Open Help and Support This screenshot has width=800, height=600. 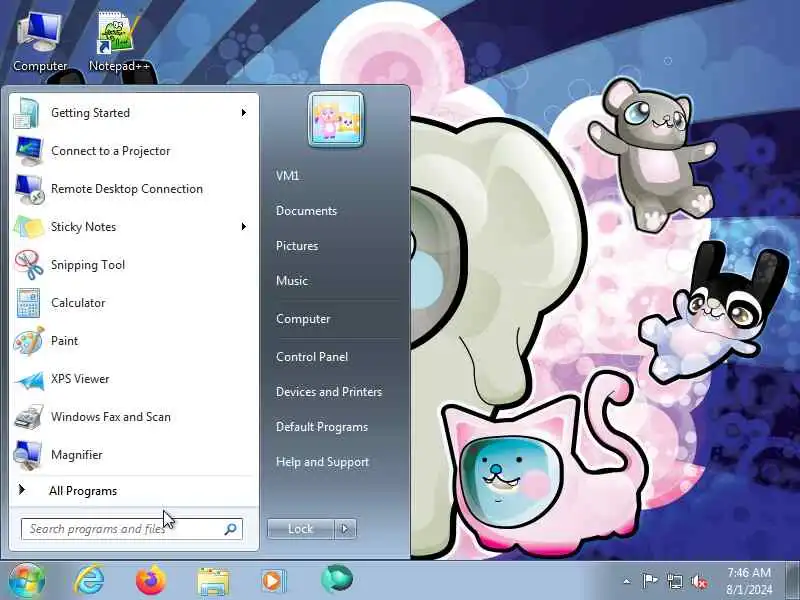[x=322, y=462]
